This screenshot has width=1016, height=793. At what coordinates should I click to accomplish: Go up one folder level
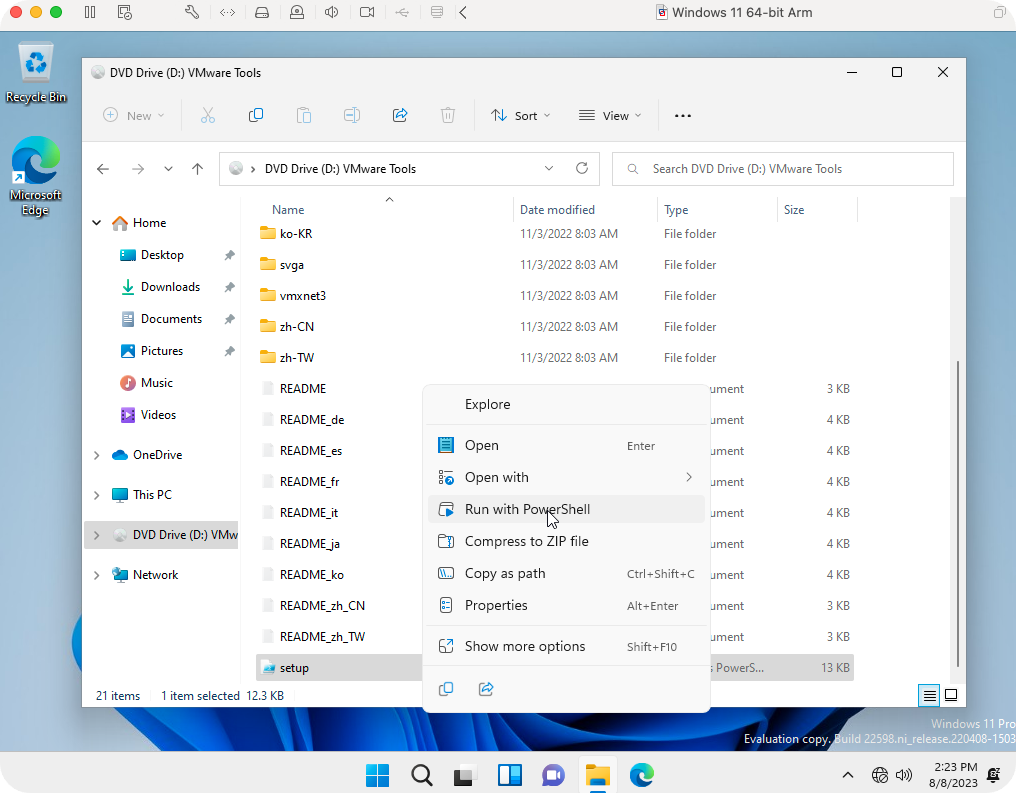(x=198, y=169)
